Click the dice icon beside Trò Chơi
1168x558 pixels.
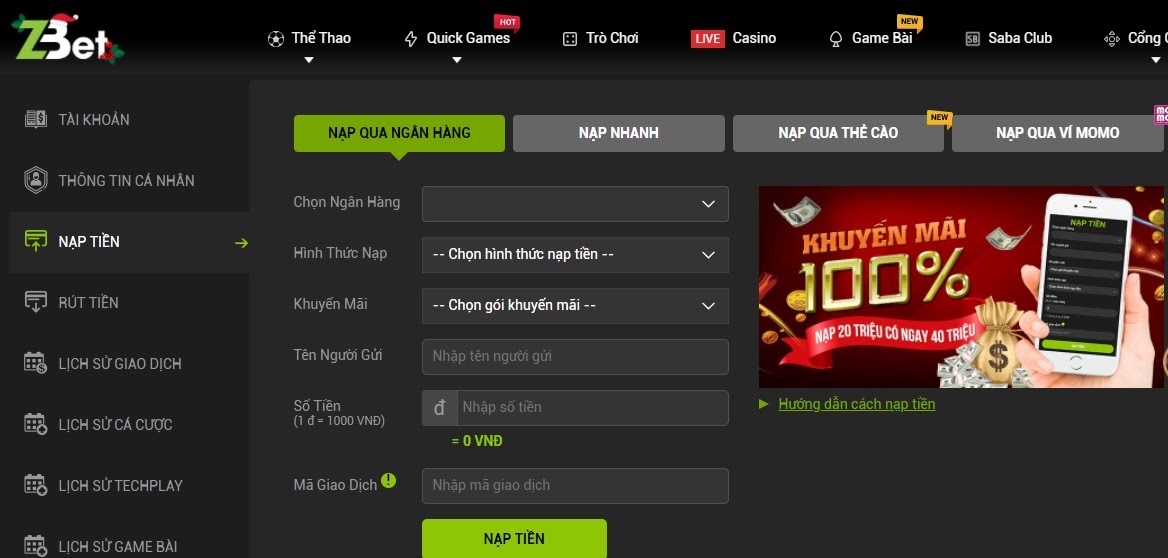[x=570, y=39]
